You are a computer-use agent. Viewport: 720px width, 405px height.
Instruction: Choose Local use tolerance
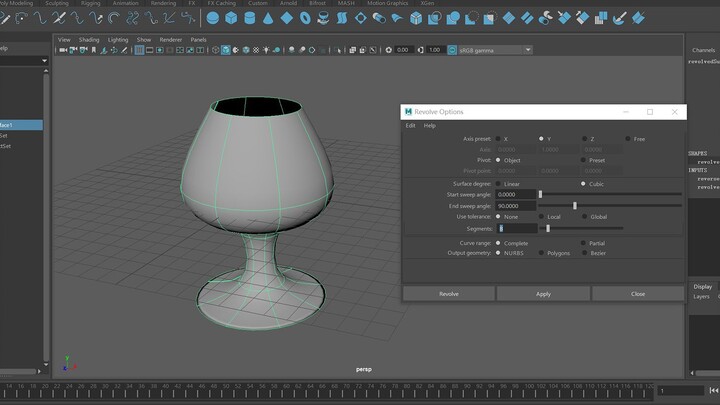click(541, 216)
